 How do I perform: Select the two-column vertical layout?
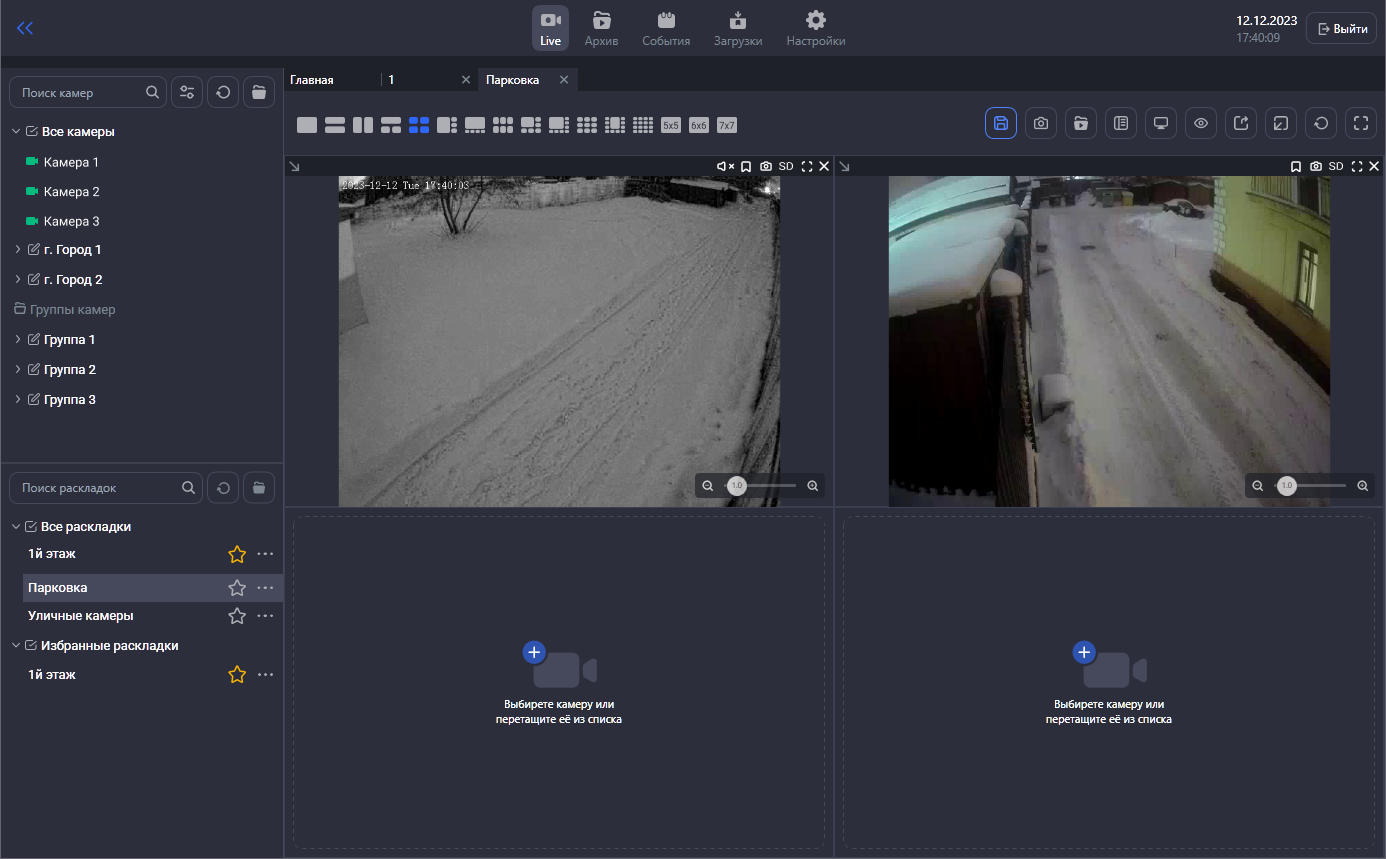(x=363, y=125)
